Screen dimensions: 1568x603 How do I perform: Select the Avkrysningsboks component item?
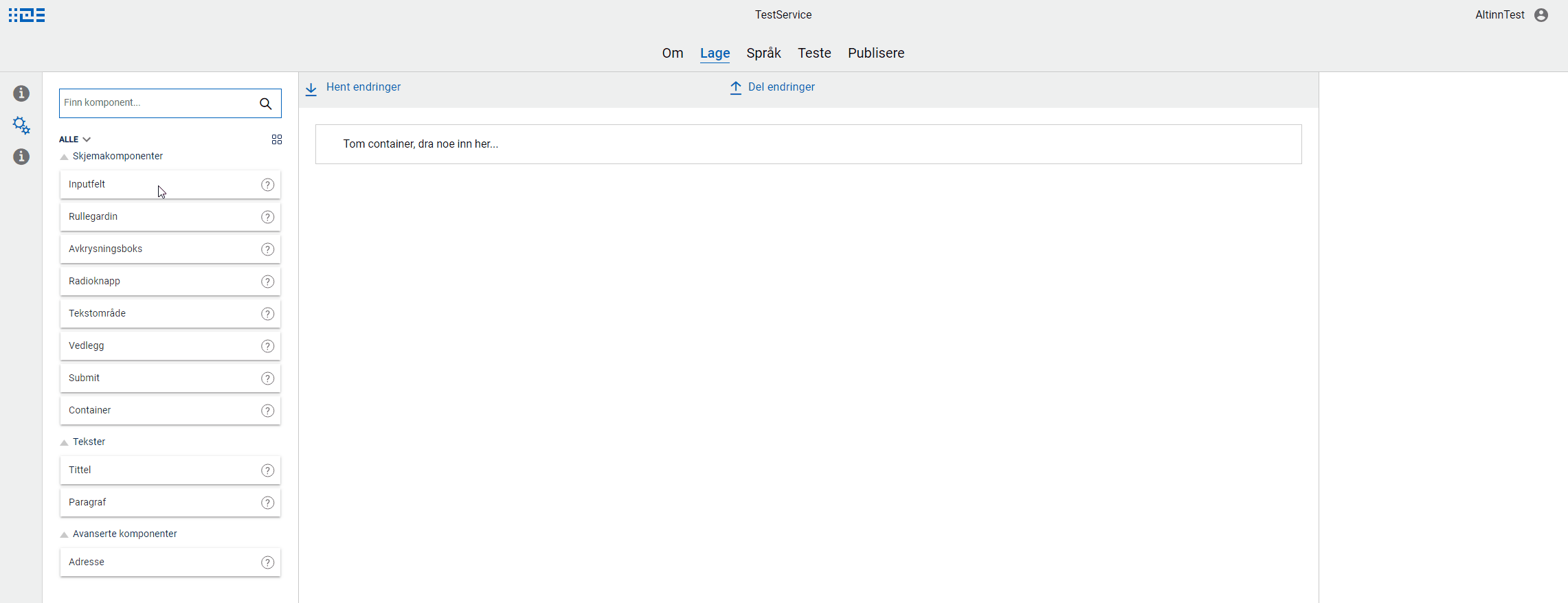(x=170, y=249)
